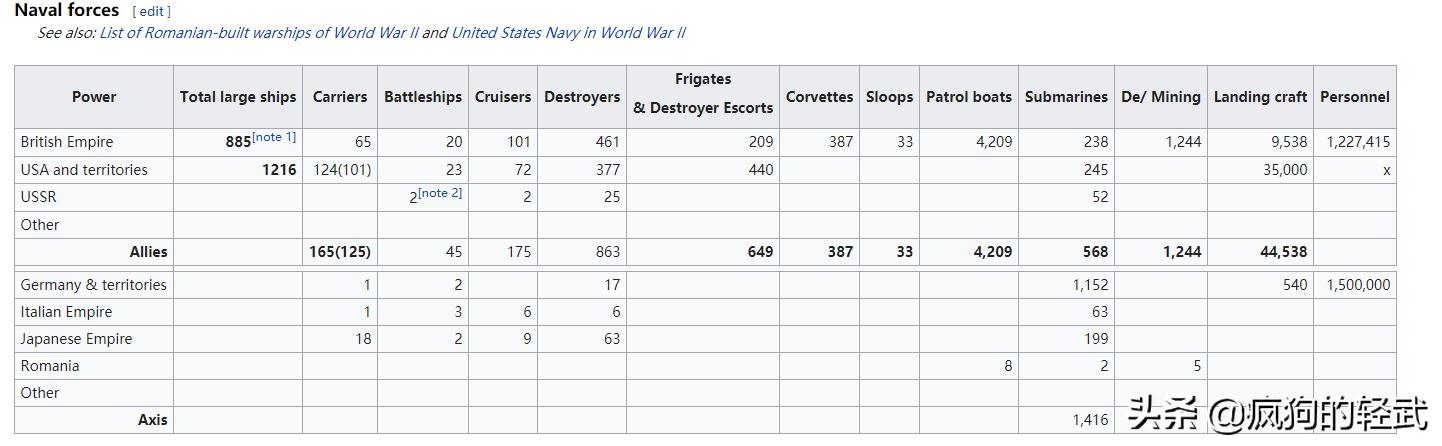Click Allies landing craft total 44,538
Viewport: 1442px width, 446px height.
(x=1284, y=252)
